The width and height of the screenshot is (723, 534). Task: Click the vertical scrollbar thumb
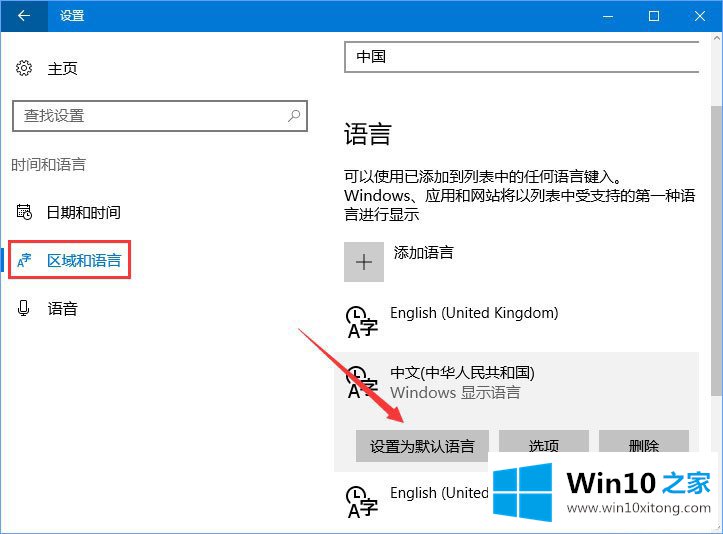pos(717,250)
